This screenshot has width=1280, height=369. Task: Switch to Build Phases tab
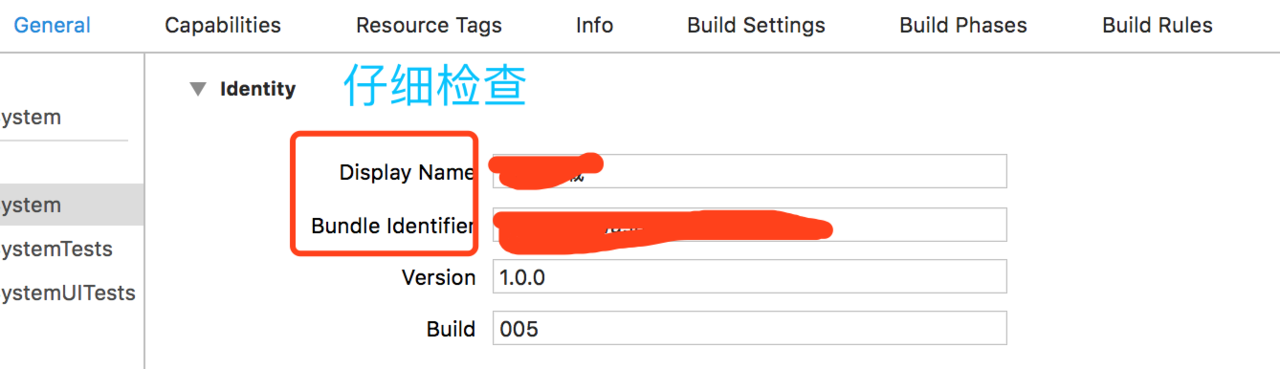click(x=963, y=25)
